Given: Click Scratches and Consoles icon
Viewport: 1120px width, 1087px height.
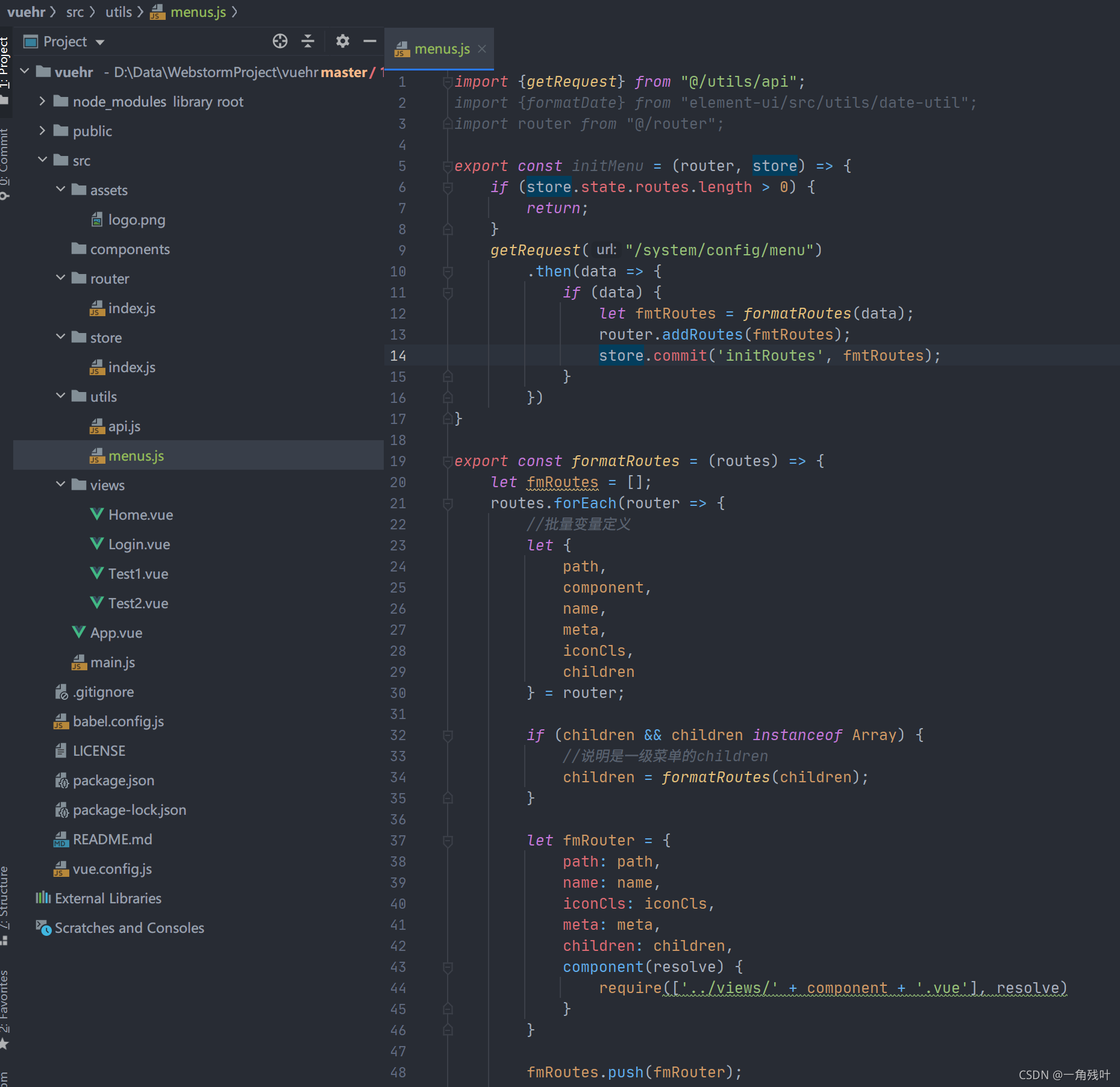Looking at the screenshot, I should pos(43,927).
